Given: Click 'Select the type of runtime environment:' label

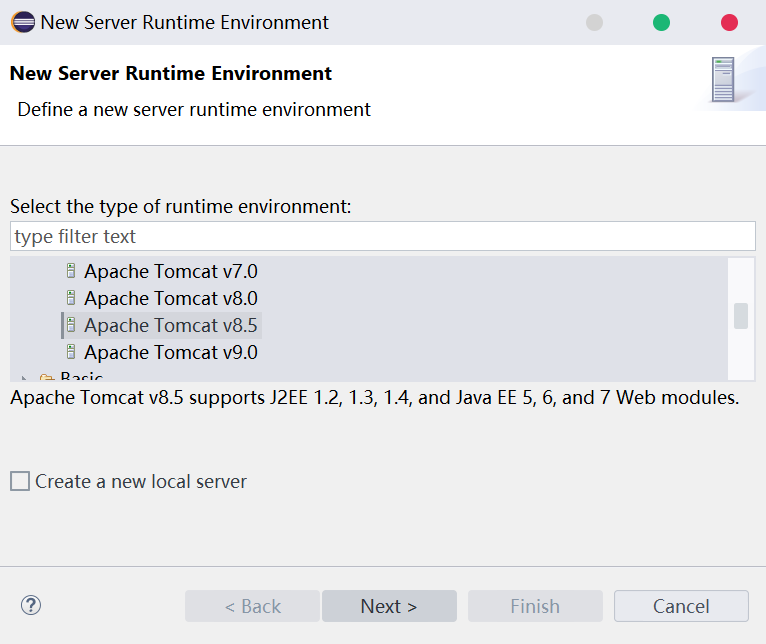Looking at the screenshot, I should tap(180, 206).
